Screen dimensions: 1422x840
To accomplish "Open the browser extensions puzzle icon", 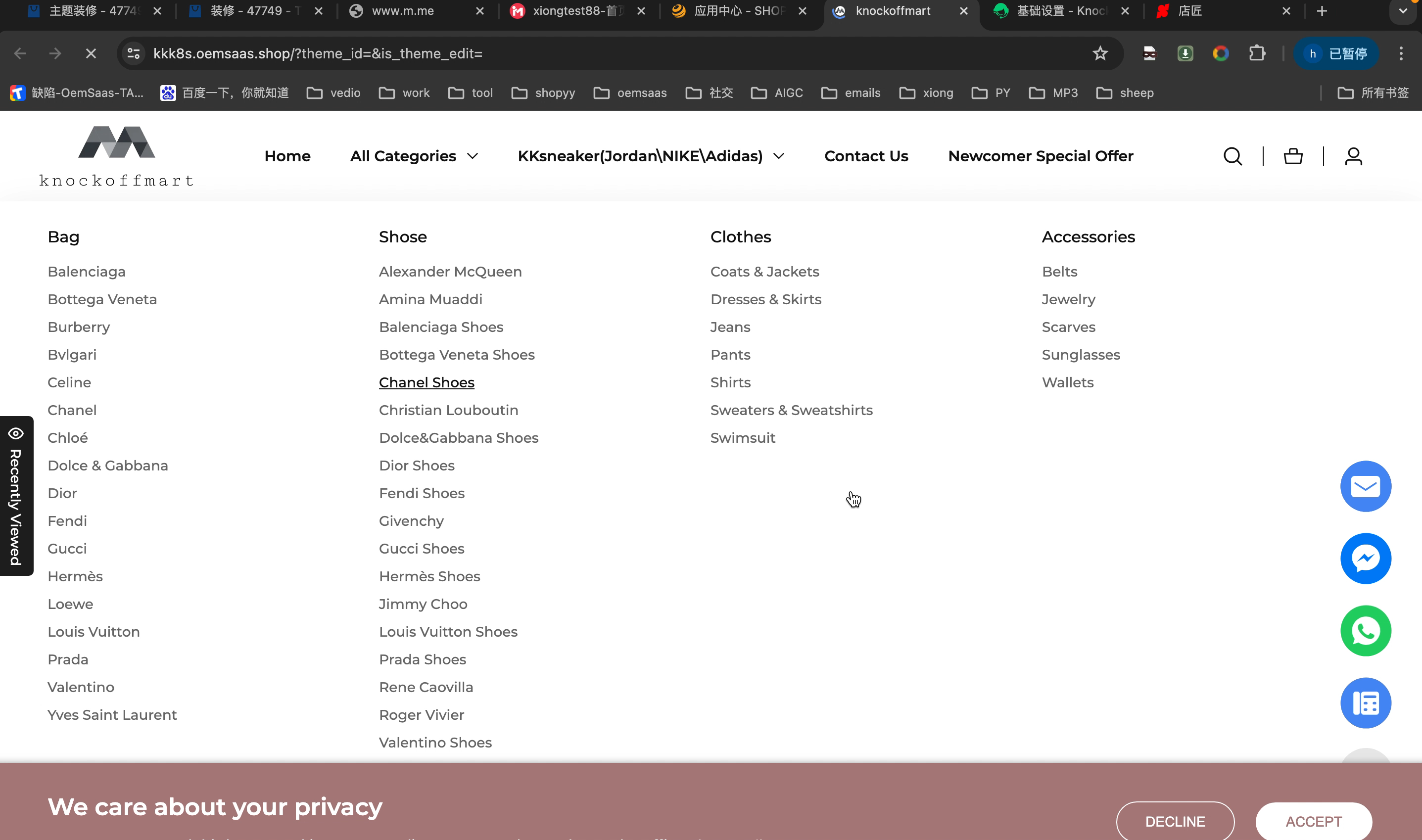I will [x=1257, y=54].
